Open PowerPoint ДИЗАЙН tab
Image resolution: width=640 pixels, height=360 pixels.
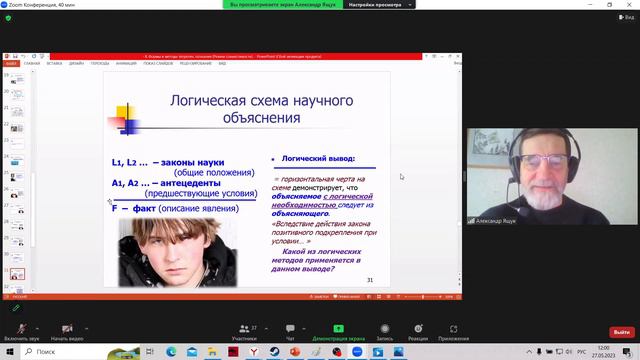(x=76, y=64)
